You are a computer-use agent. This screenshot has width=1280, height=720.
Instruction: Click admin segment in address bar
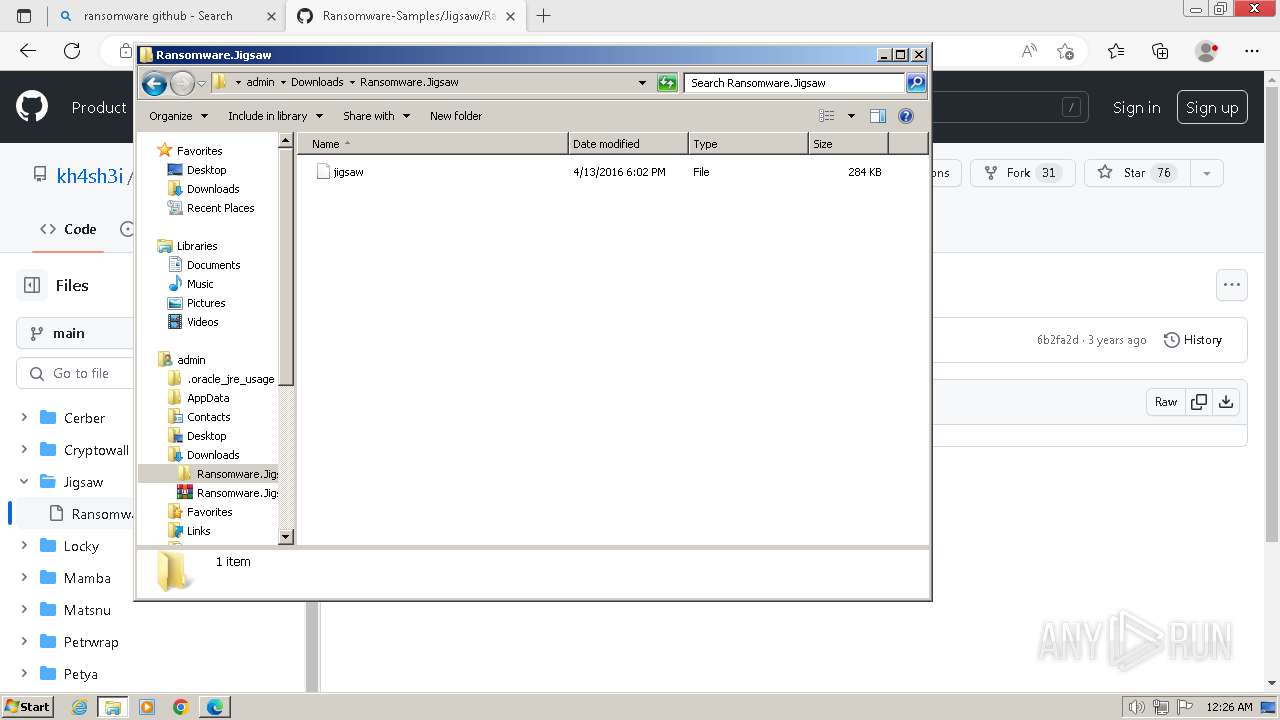click(x=260, y=83)
